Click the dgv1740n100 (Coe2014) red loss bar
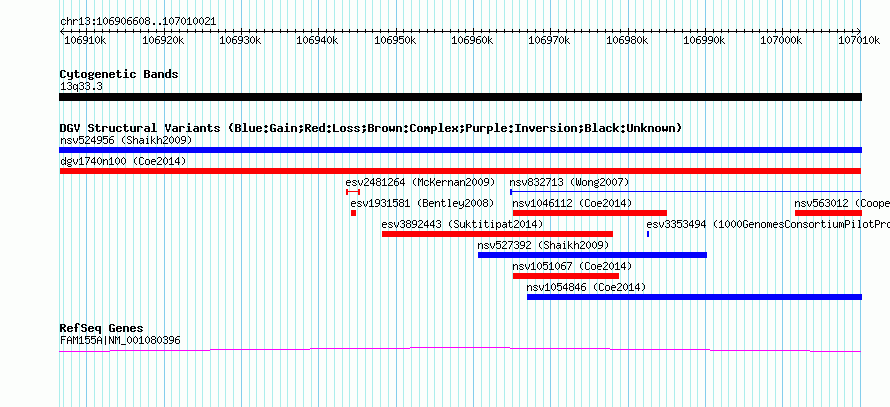 tap(460, 171)
